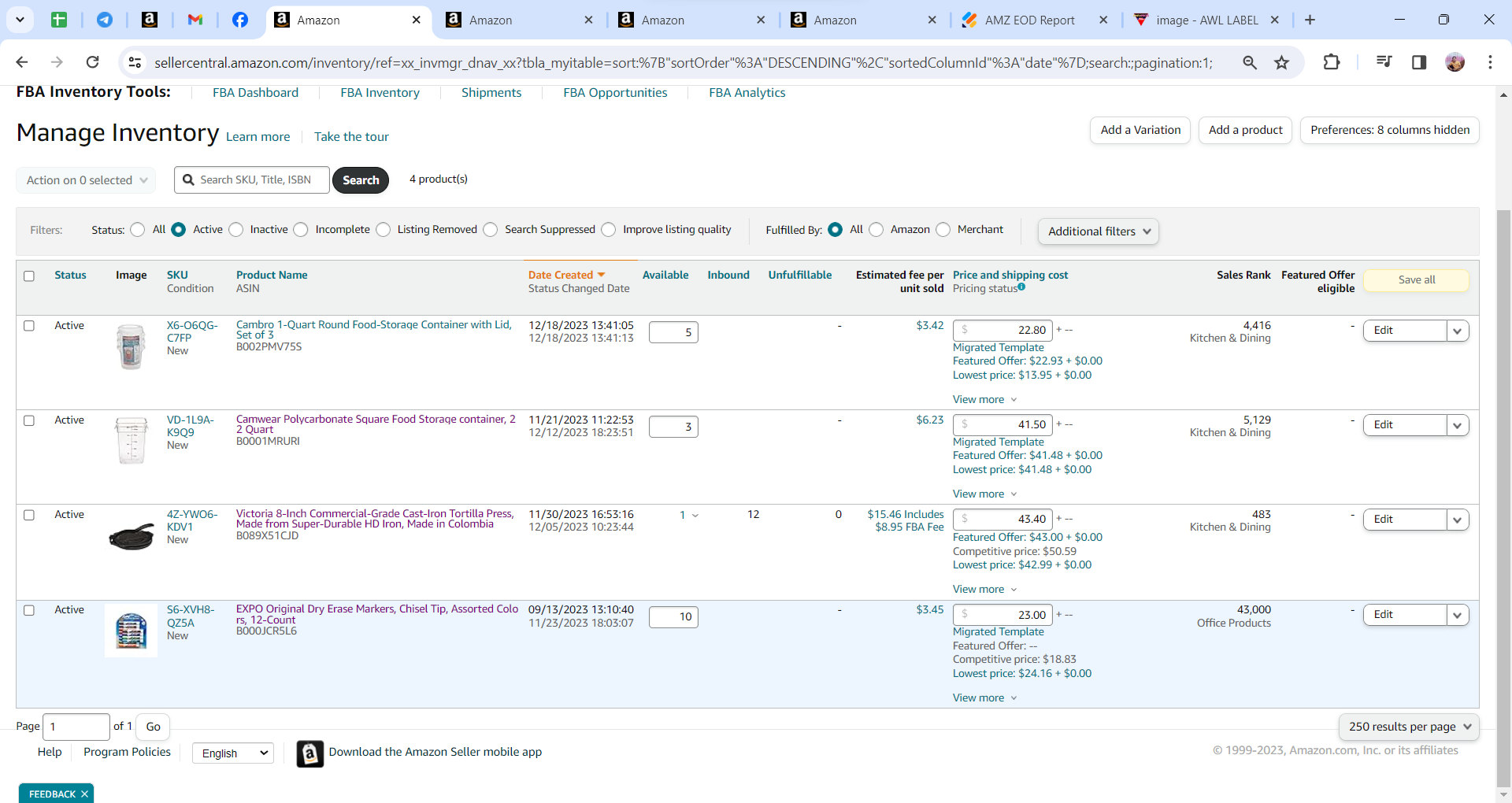The width and height of the screenshot is (1512, 803).
Task: Close the AMZ EOD Report tab
Action: tap(1103, 20)
